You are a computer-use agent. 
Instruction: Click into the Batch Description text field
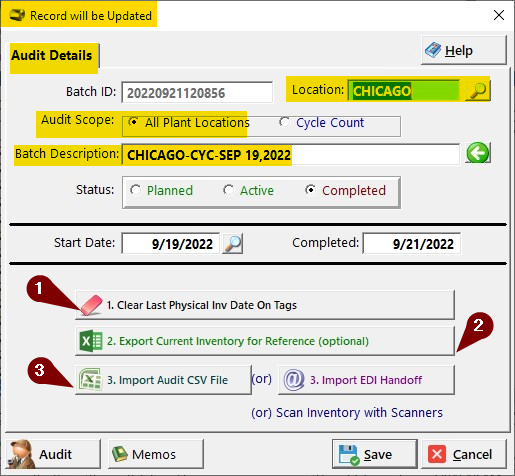coord(291,155)
